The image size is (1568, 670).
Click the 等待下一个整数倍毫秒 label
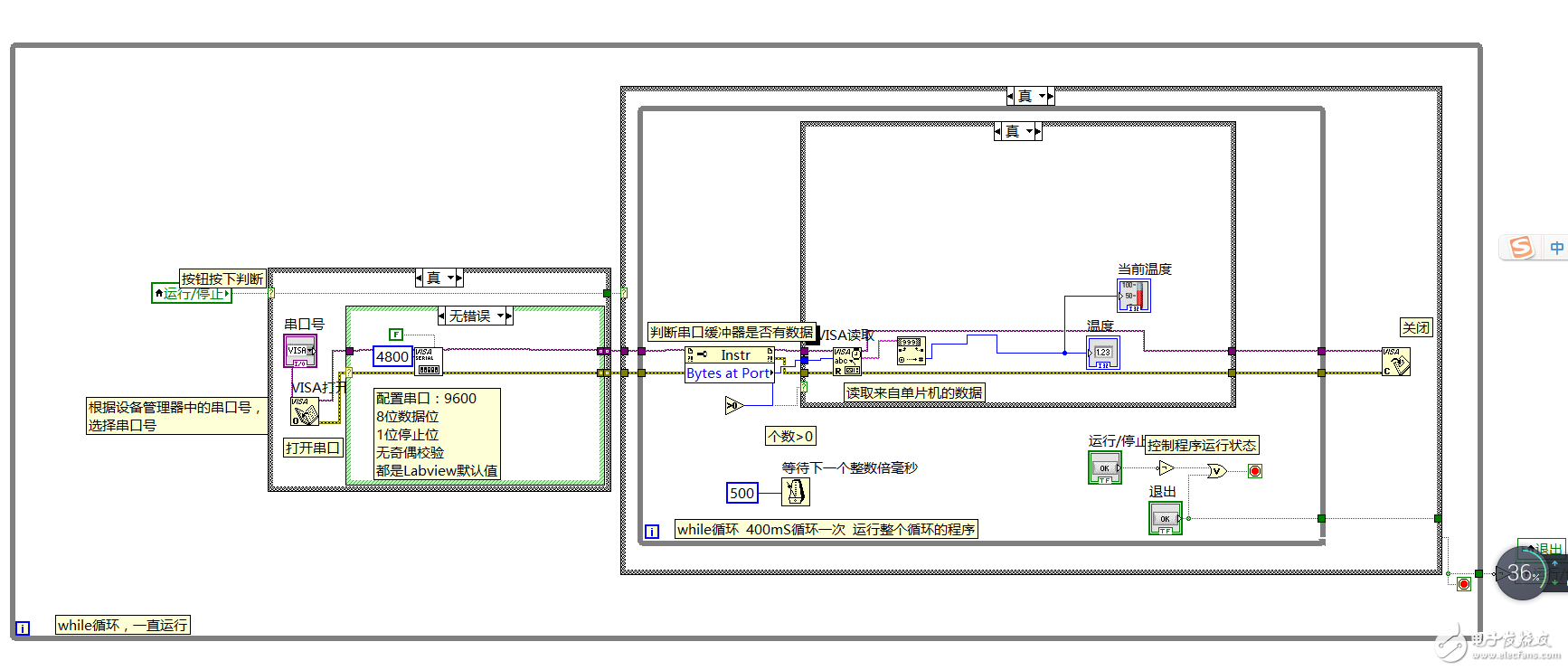click(x=849, y=467)
